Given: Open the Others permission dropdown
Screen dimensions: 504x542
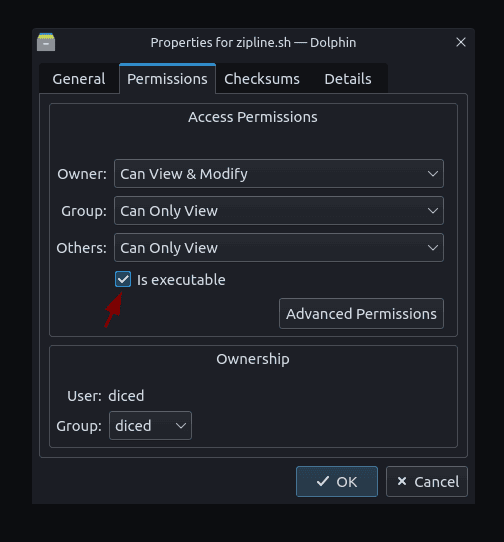Looking at the screenshot, I should click(x=279, y=247).
